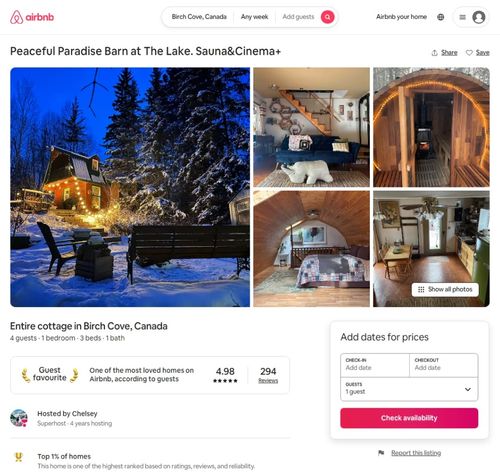Click the Show all photos button
Viewport: 500px width, 474px height.
445,289
